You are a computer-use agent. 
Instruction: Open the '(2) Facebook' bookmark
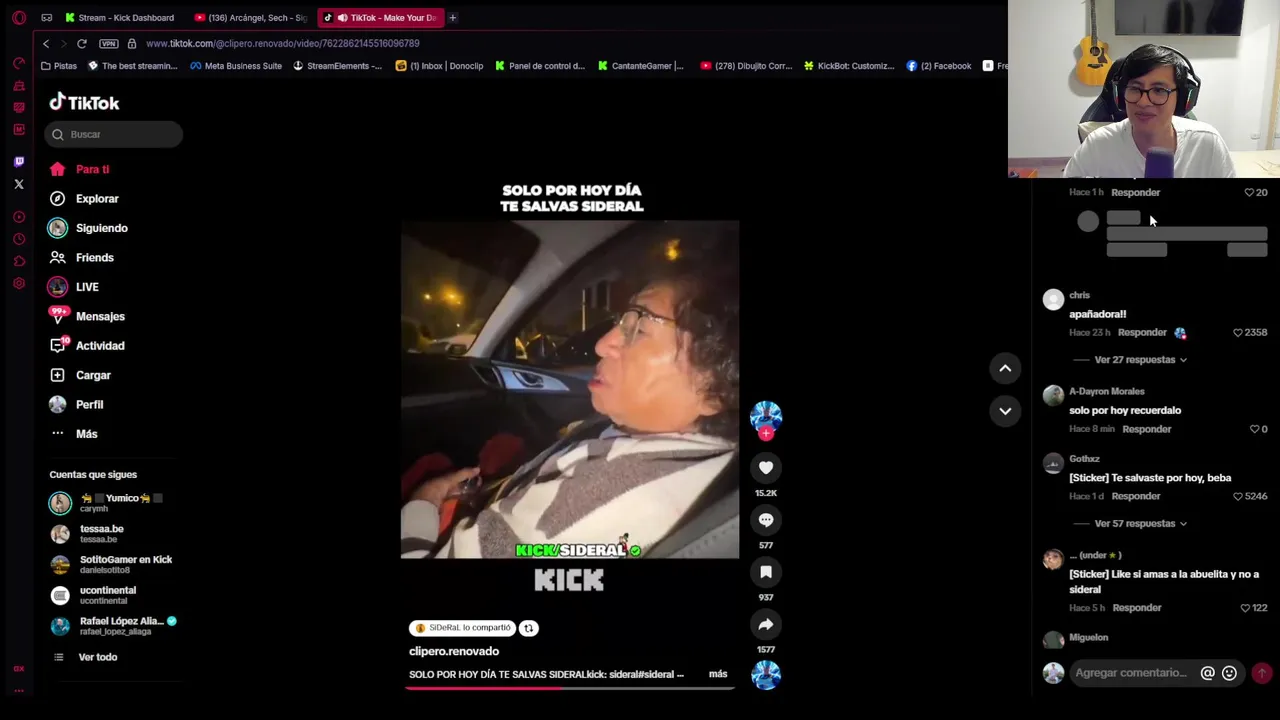[938, 66]
